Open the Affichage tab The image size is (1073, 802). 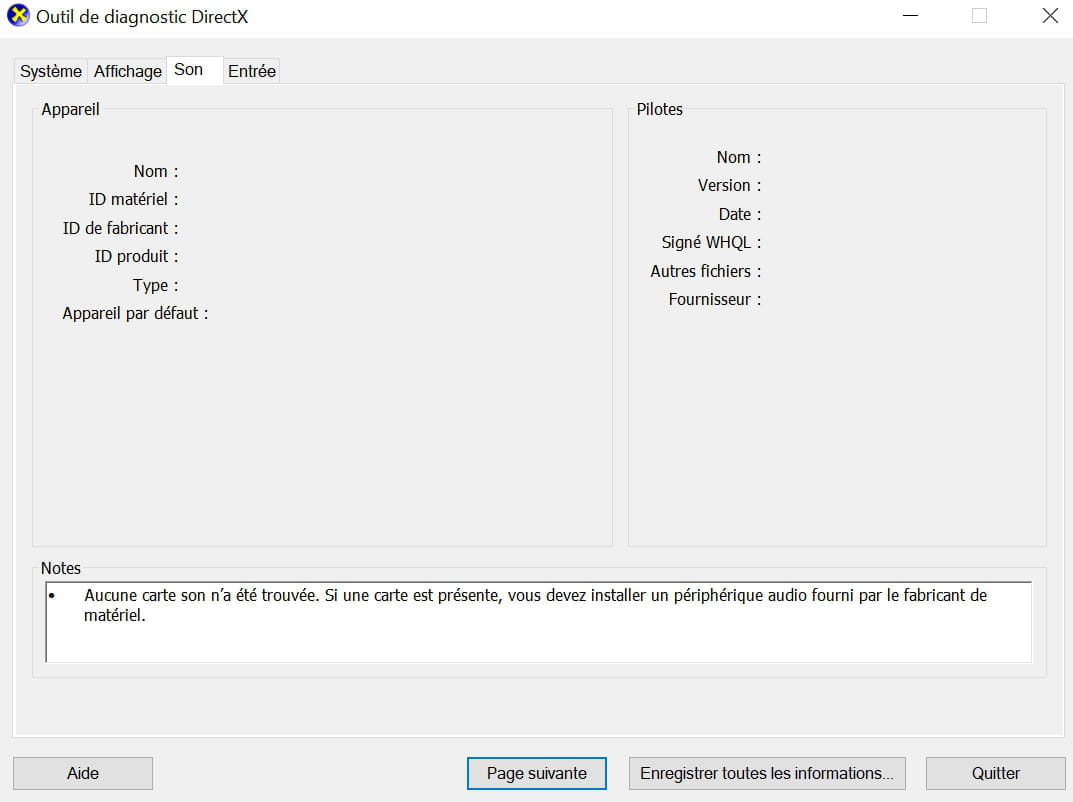click(x=127, y=71)
